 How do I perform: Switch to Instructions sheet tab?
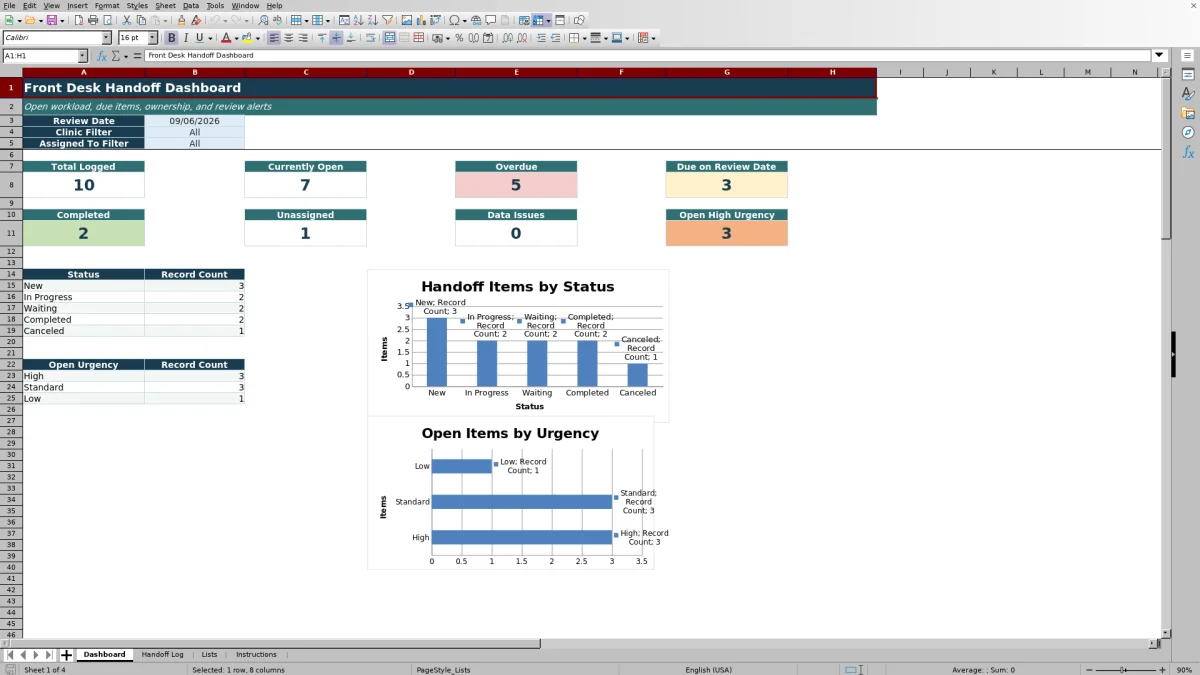pos(256,655)
